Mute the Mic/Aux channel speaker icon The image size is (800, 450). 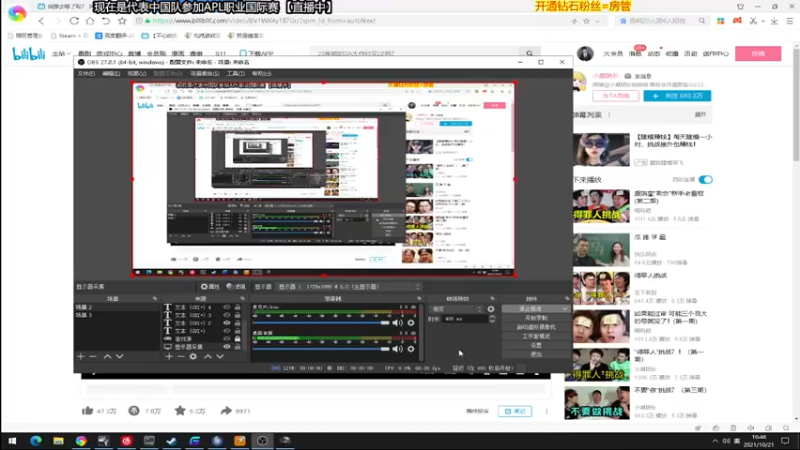click(x=397, y=322)
